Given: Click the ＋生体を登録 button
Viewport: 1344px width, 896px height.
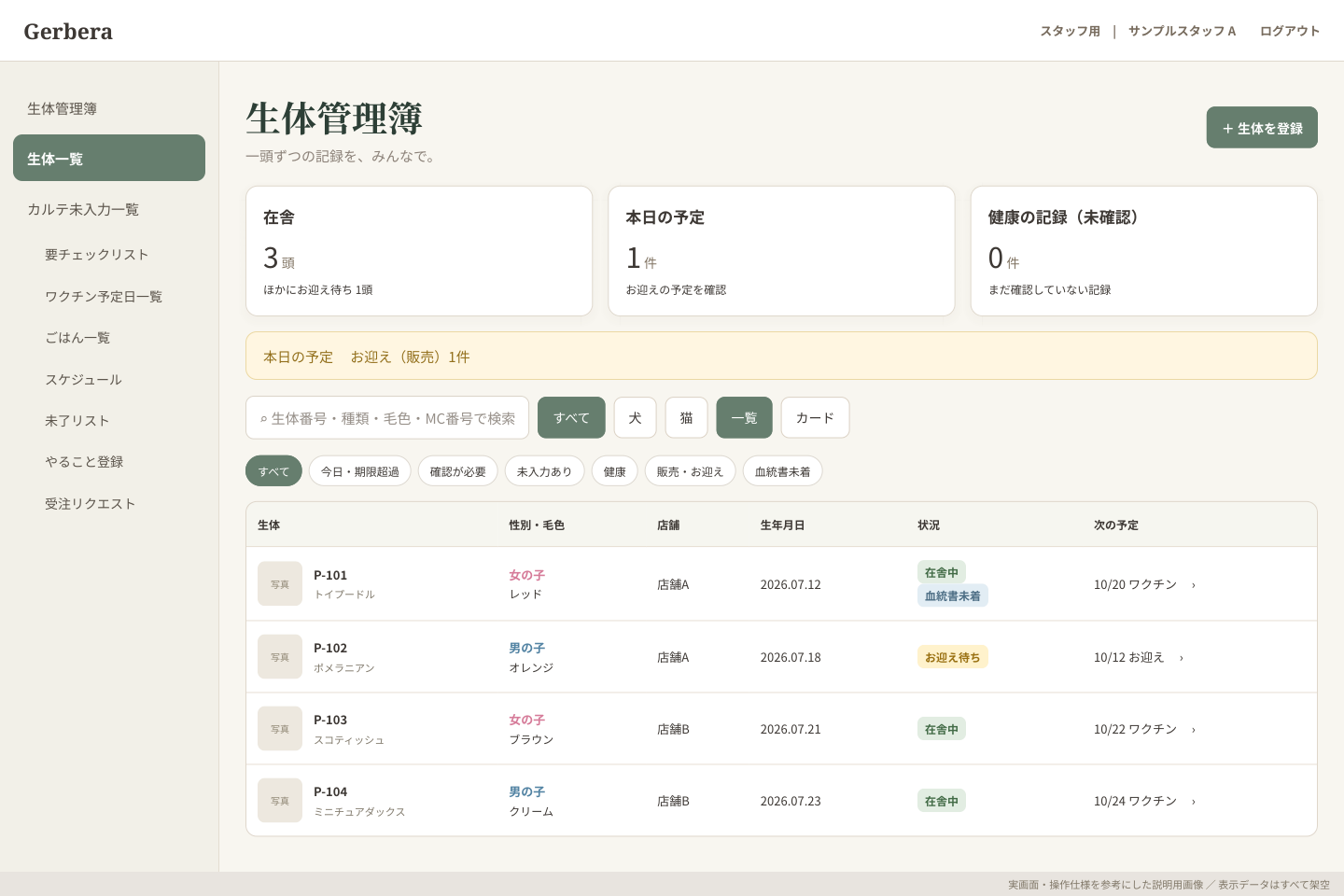Looking at the screenshot, I should coord(1262,128).
